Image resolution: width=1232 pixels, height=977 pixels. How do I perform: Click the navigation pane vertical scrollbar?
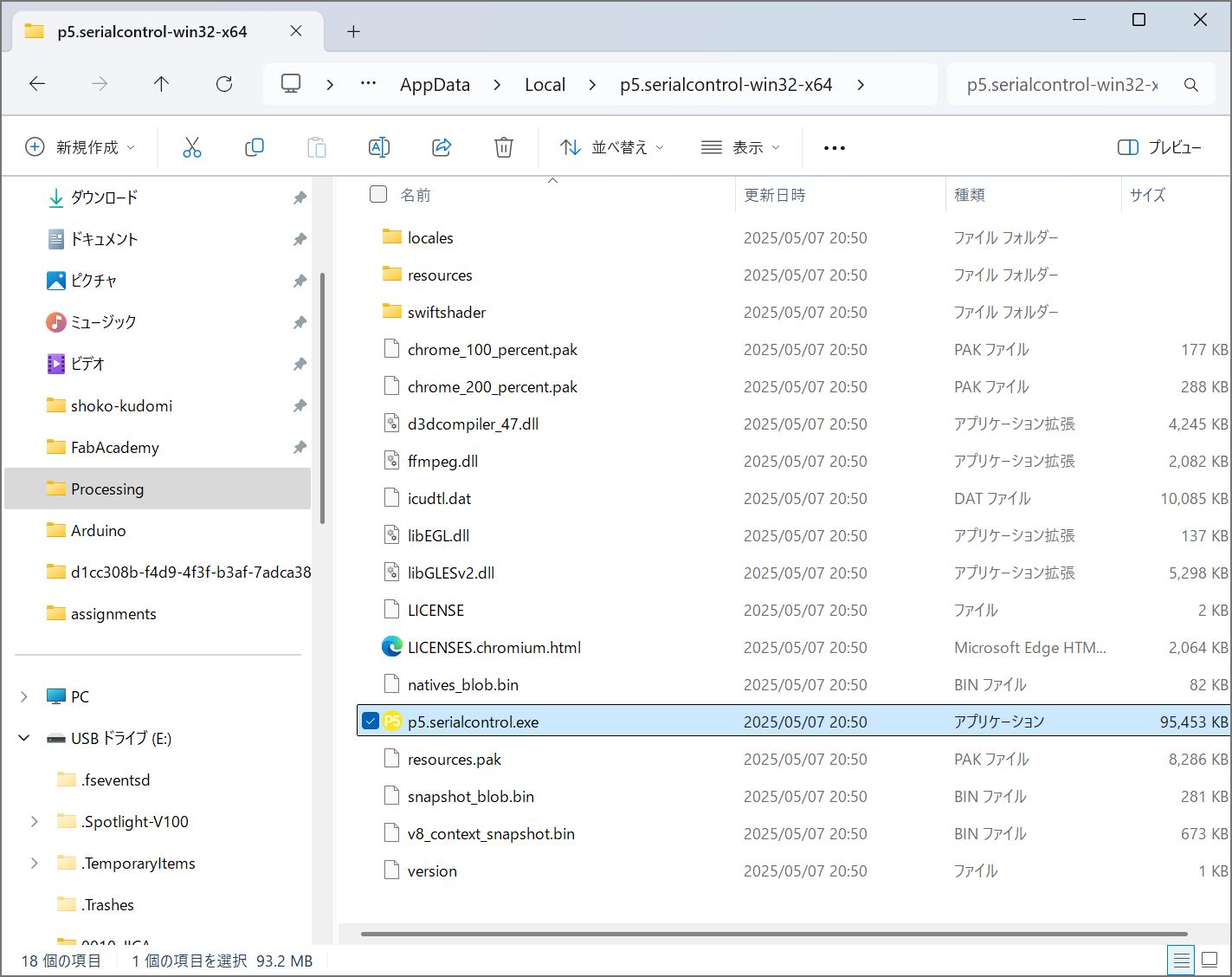pos(322,398)
